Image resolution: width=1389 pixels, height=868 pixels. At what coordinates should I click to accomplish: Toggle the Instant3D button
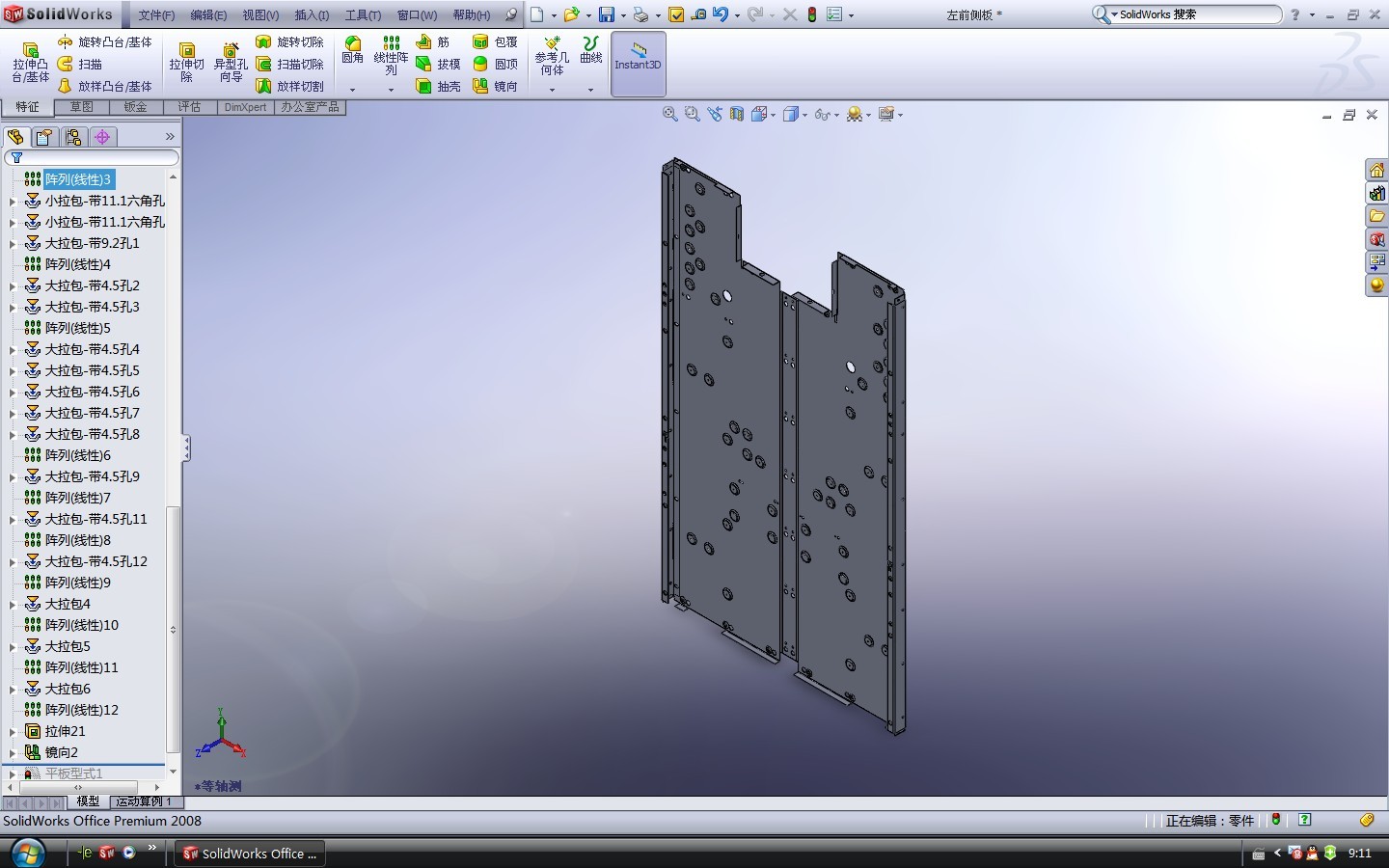tap(638, 64)
